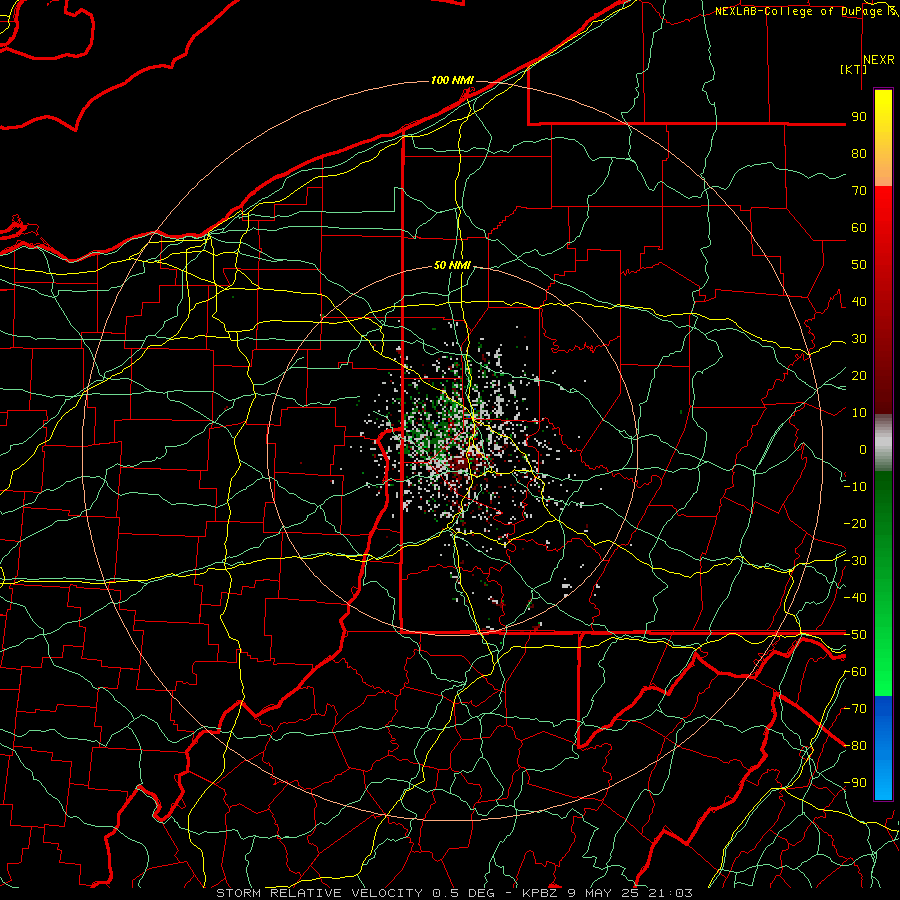
Task: Click the "40" value on the velocity scale
Action: (x=859, y=302)
